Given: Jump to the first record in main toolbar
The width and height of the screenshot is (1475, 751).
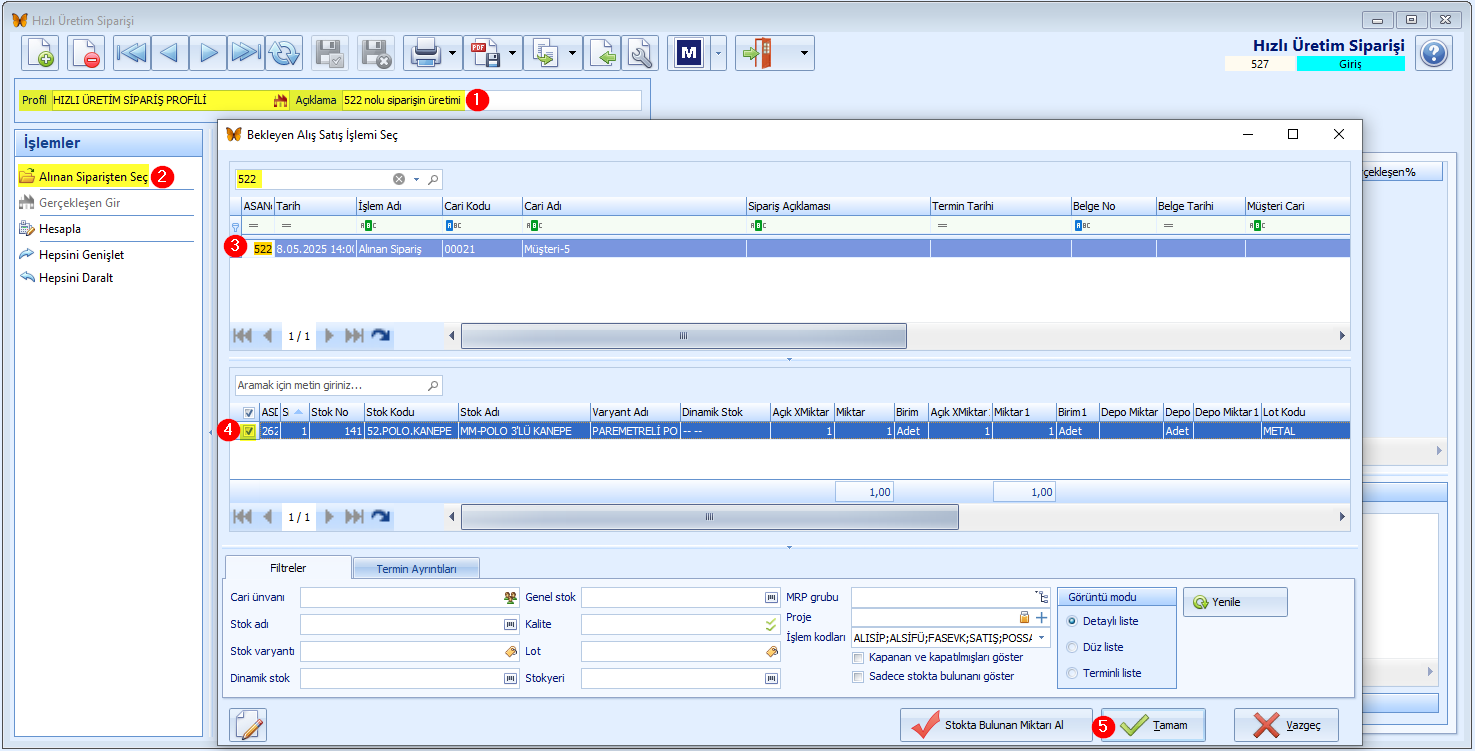Looking at the screenshot, I should point(131,53).
